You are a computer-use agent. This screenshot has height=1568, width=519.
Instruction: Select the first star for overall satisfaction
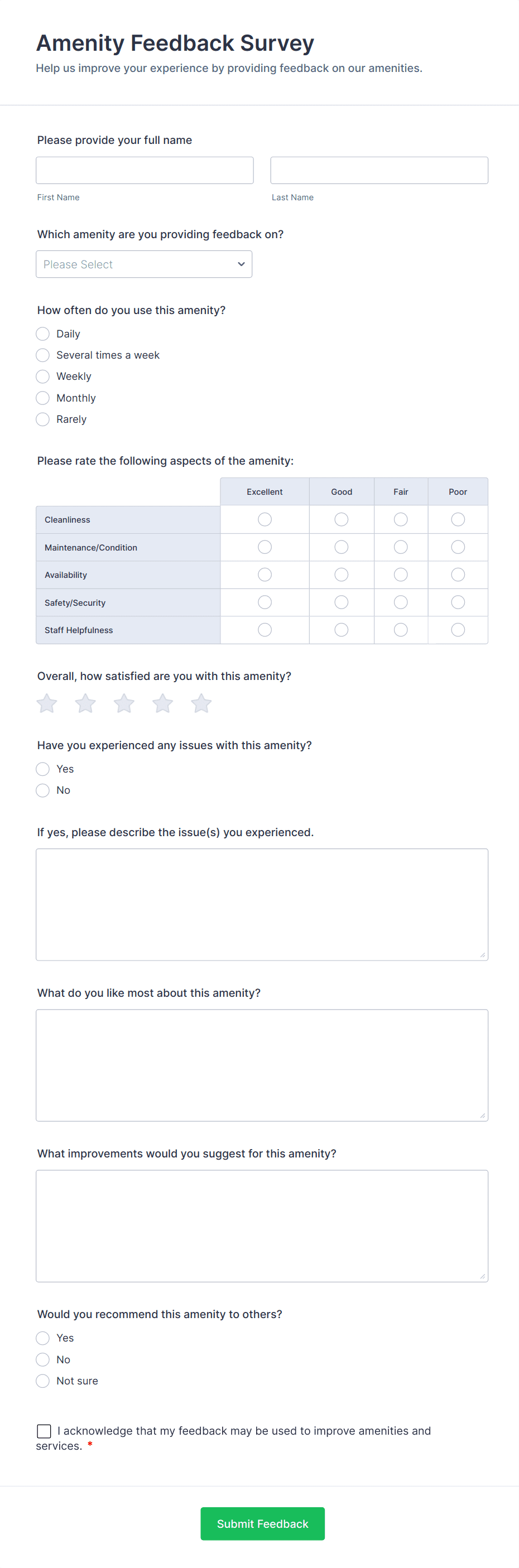(46, 703)
